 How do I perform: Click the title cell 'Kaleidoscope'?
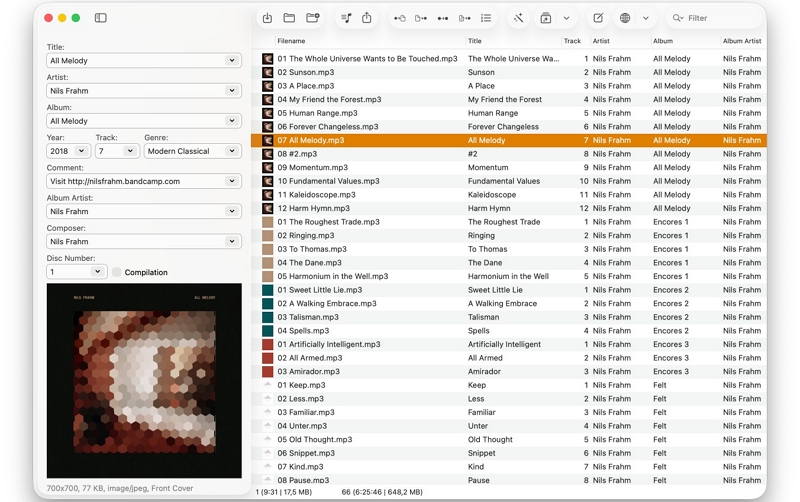click(x=492, y=194)
